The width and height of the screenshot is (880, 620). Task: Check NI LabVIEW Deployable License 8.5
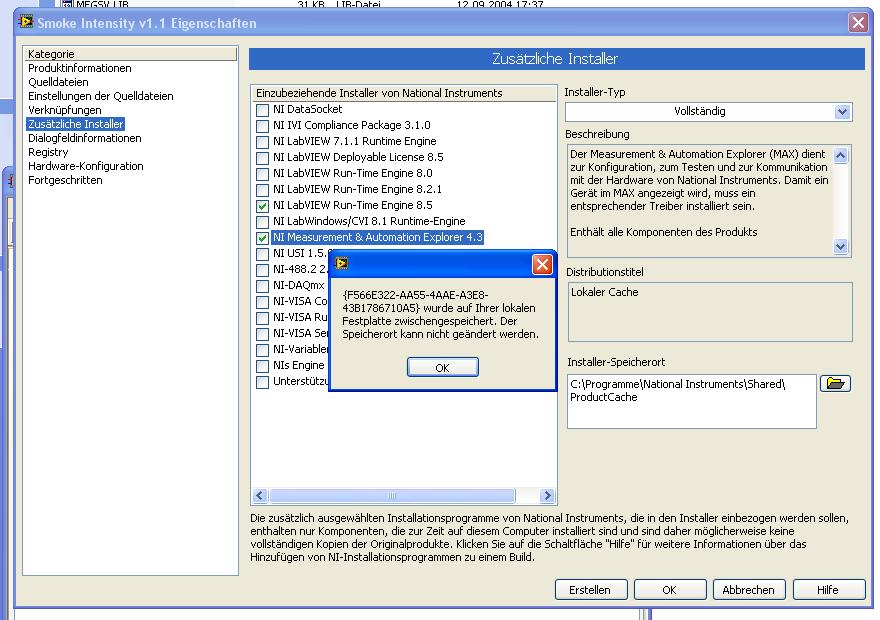pyautogui.click(x=262, y=158)
